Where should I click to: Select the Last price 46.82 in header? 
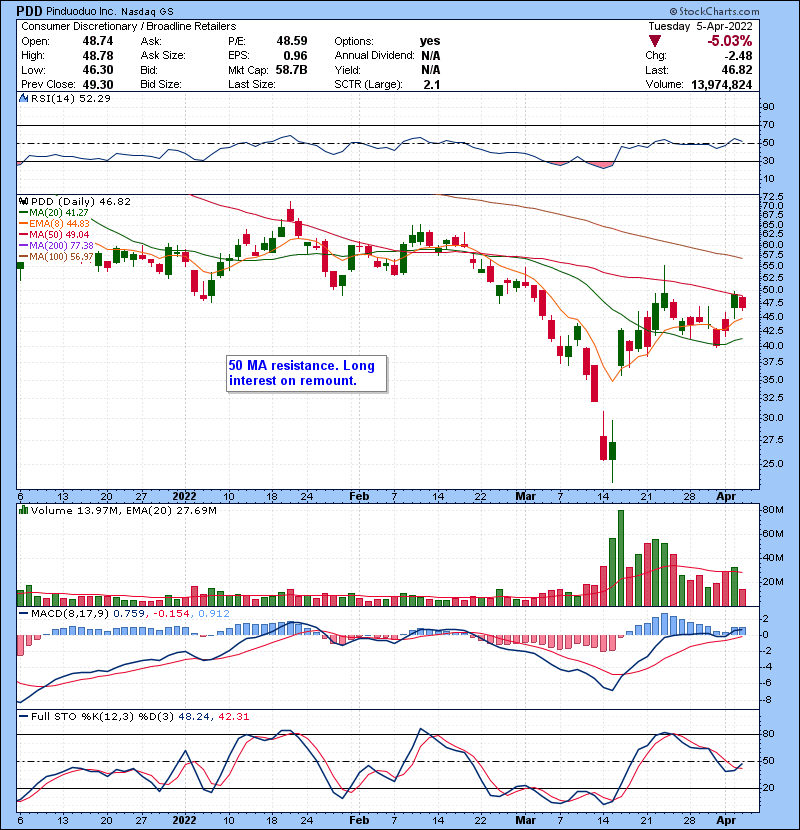coord(737,70)
